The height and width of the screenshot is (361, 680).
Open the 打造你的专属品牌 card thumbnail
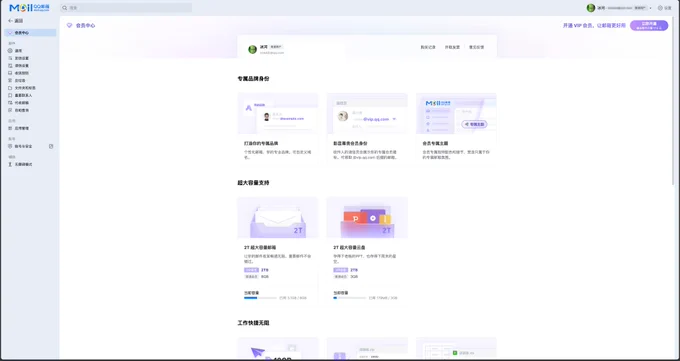278,113
